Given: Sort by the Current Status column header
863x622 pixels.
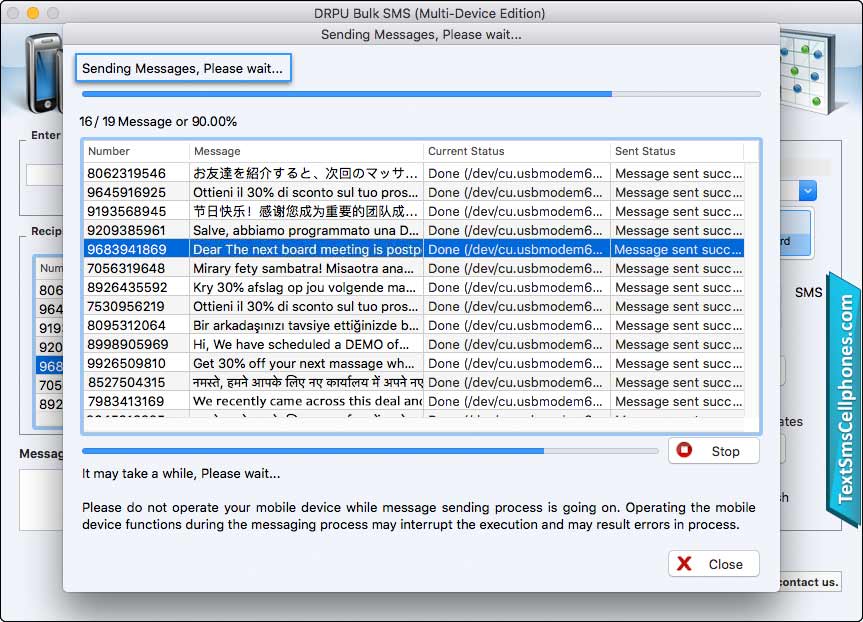Looking at the screenshot, I should tap(516, 151).
